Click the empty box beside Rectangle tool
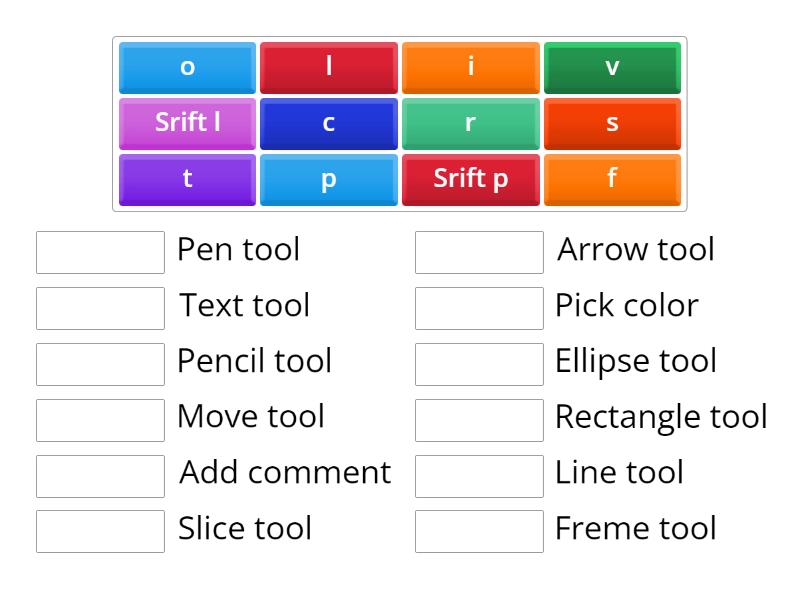The height and width of the screenshot is (600, 800). point(478,417)
